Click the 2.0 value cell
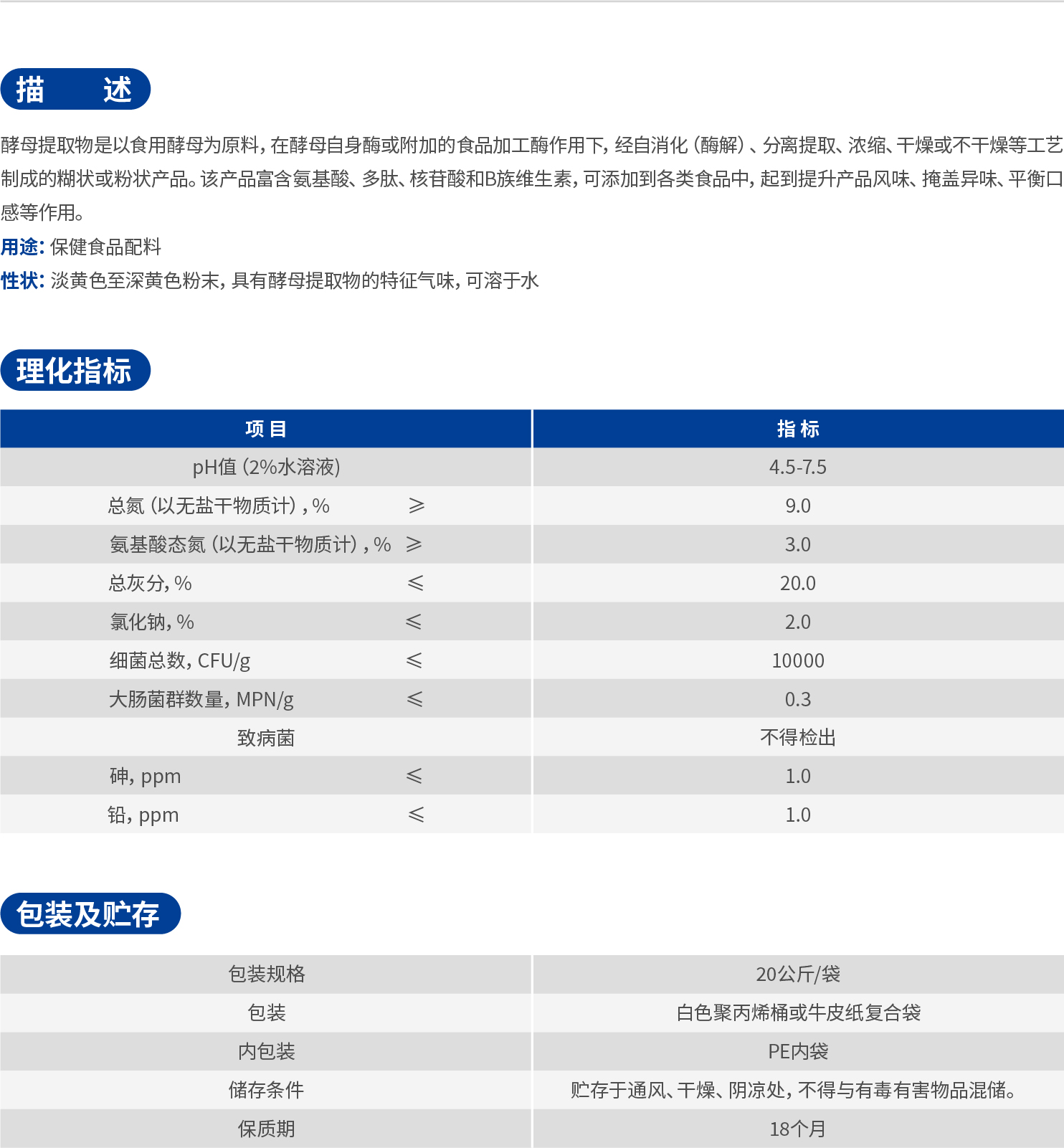 (798, 622)
